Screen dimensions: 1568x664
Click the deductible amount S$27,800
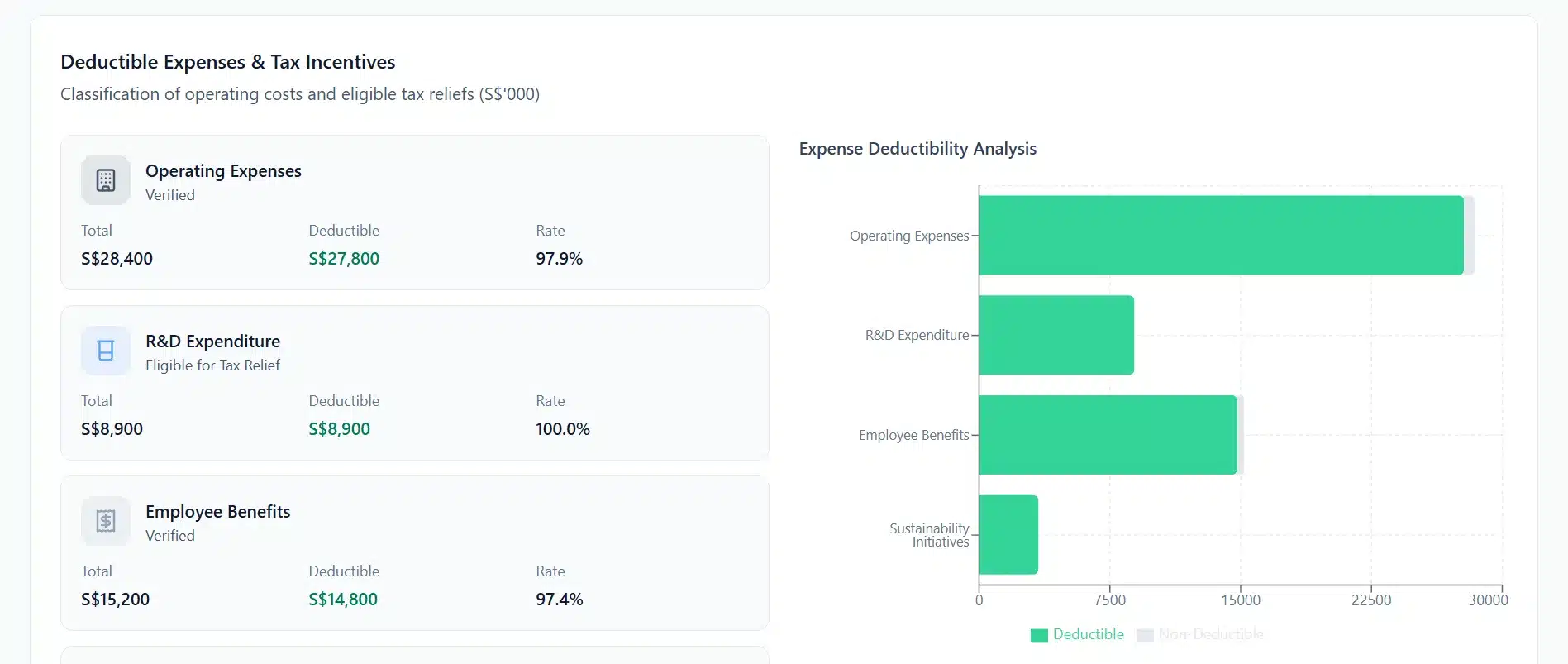[x=344, y=258]
